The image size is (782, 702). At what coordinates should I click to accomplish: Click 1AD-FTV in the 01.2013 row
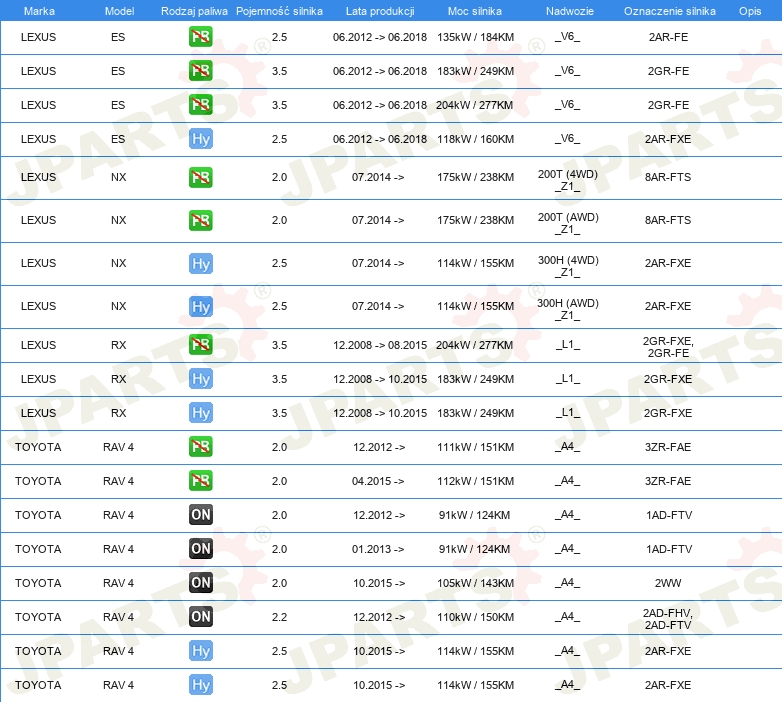[x=669, y=549]
